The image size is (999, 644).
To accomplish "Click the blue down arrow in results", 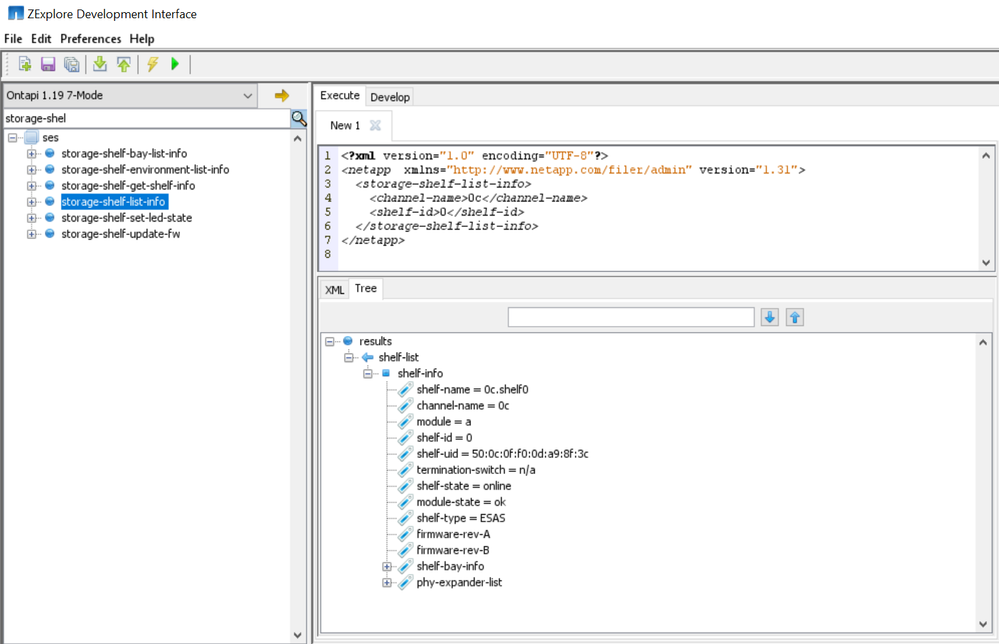I will (770, 317).
